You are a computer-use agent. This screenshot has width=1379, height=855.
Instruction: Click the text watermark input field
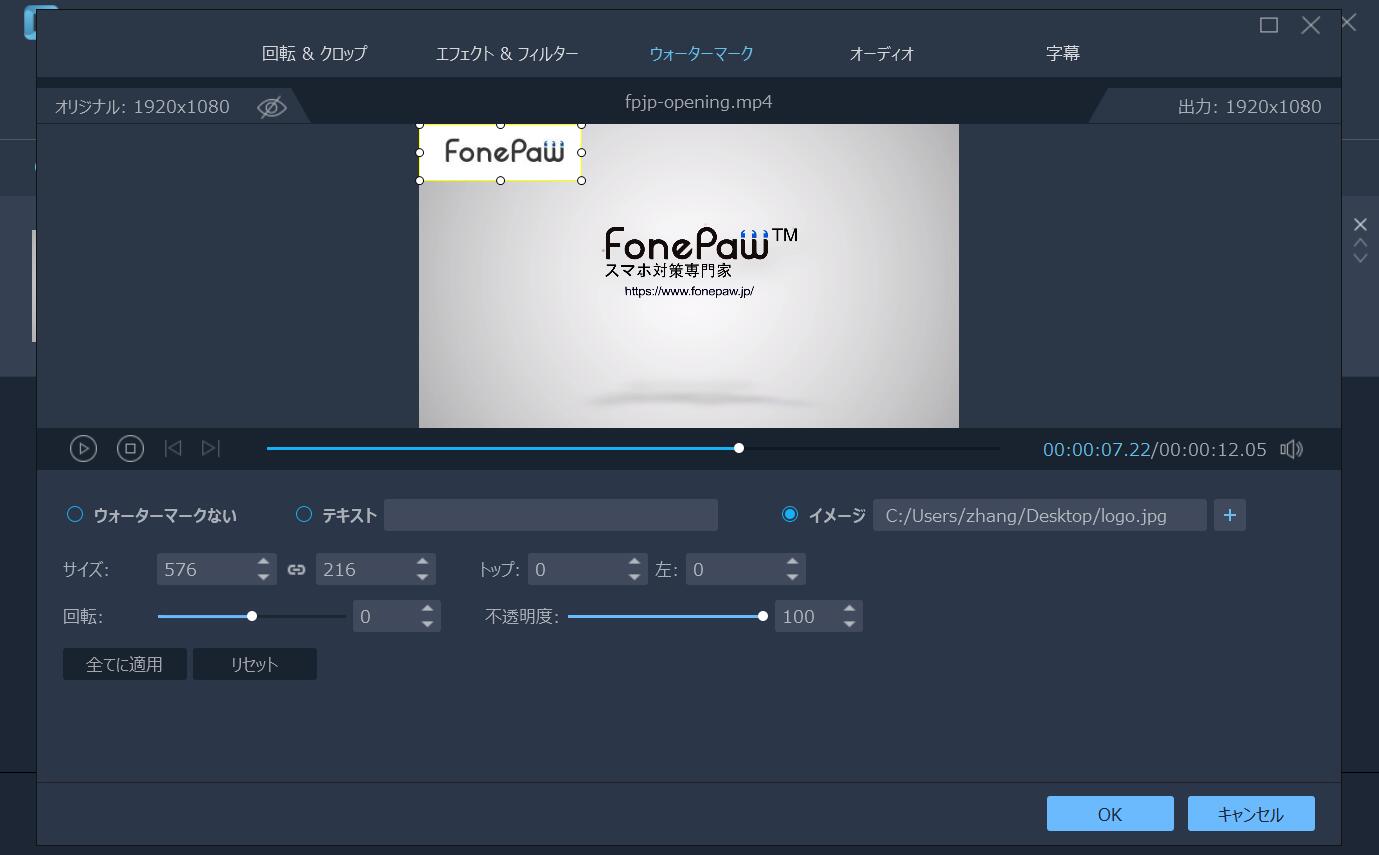551,515
